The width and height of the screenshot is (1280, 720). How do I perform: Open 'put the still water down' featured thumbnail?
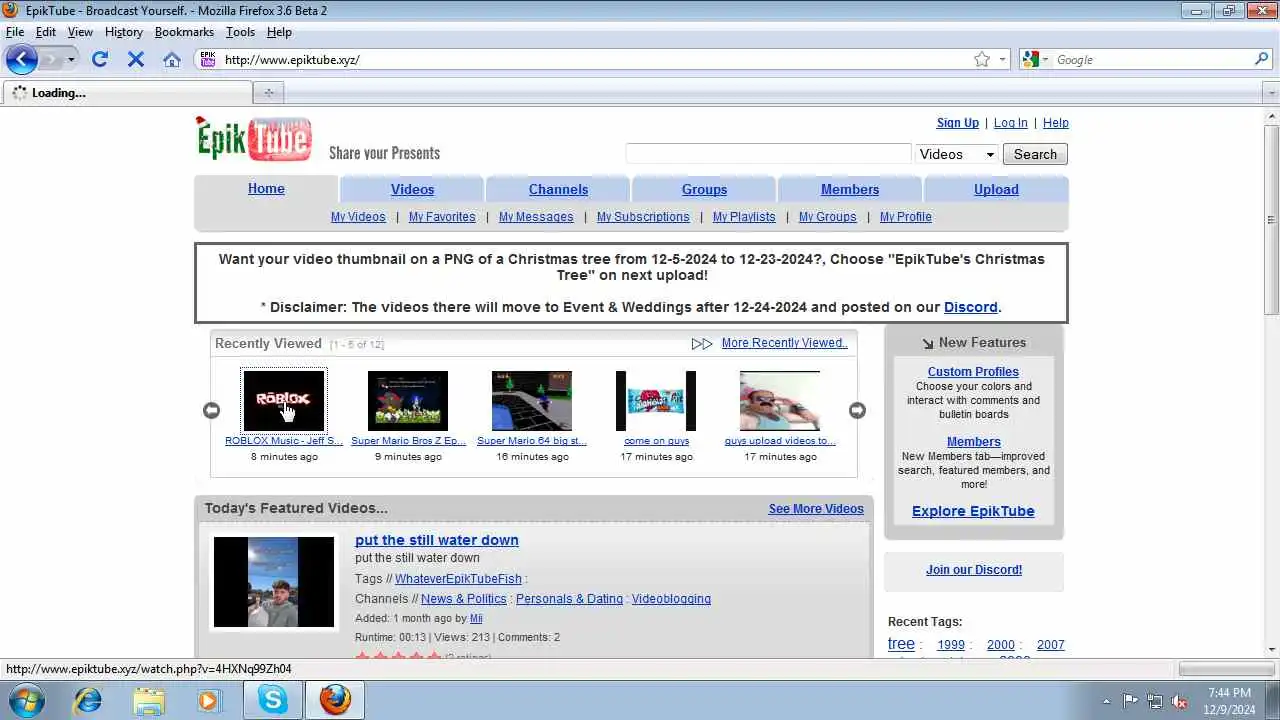click(274, 582)
